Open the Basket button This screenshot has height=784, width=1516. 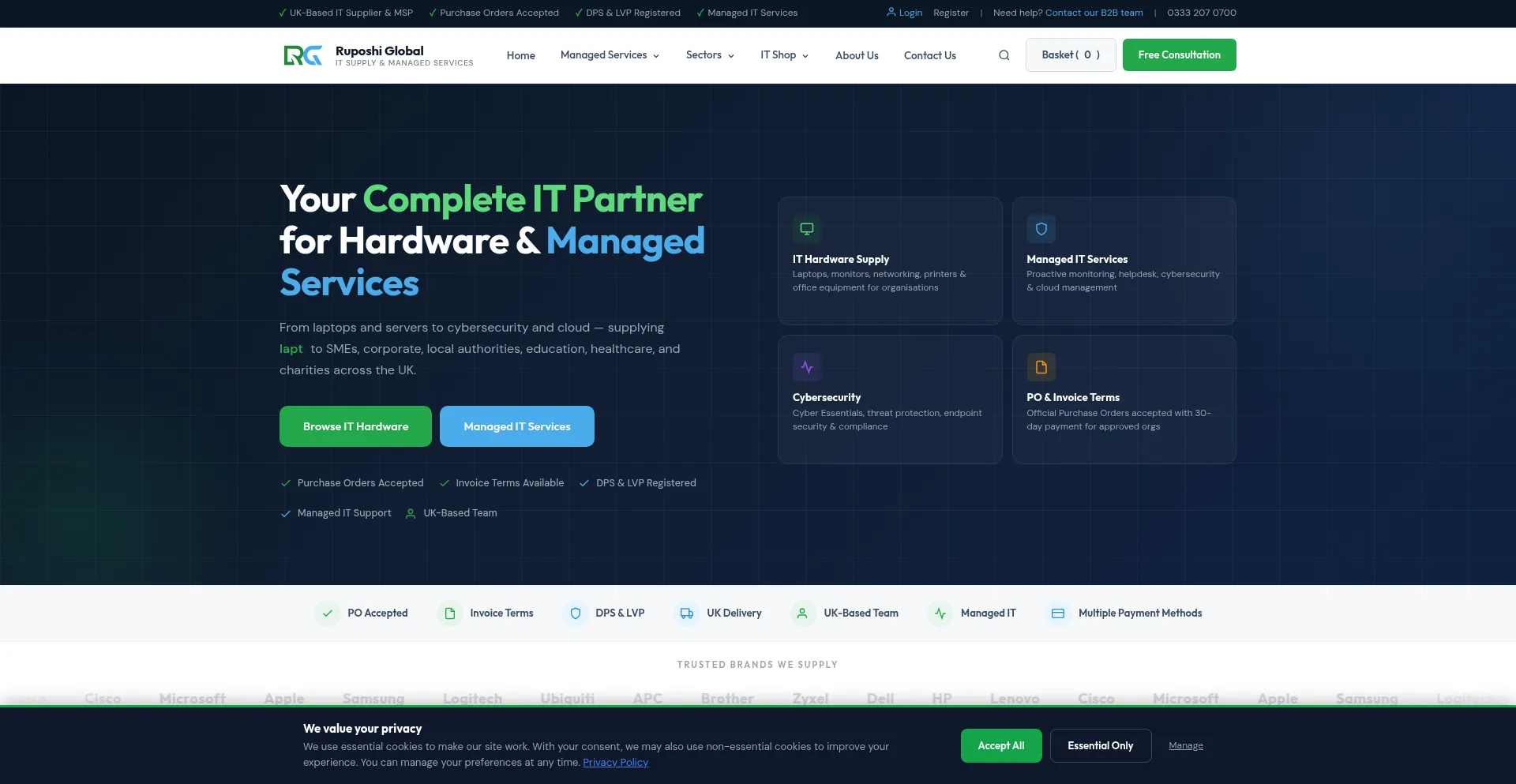click(1071, 55)
